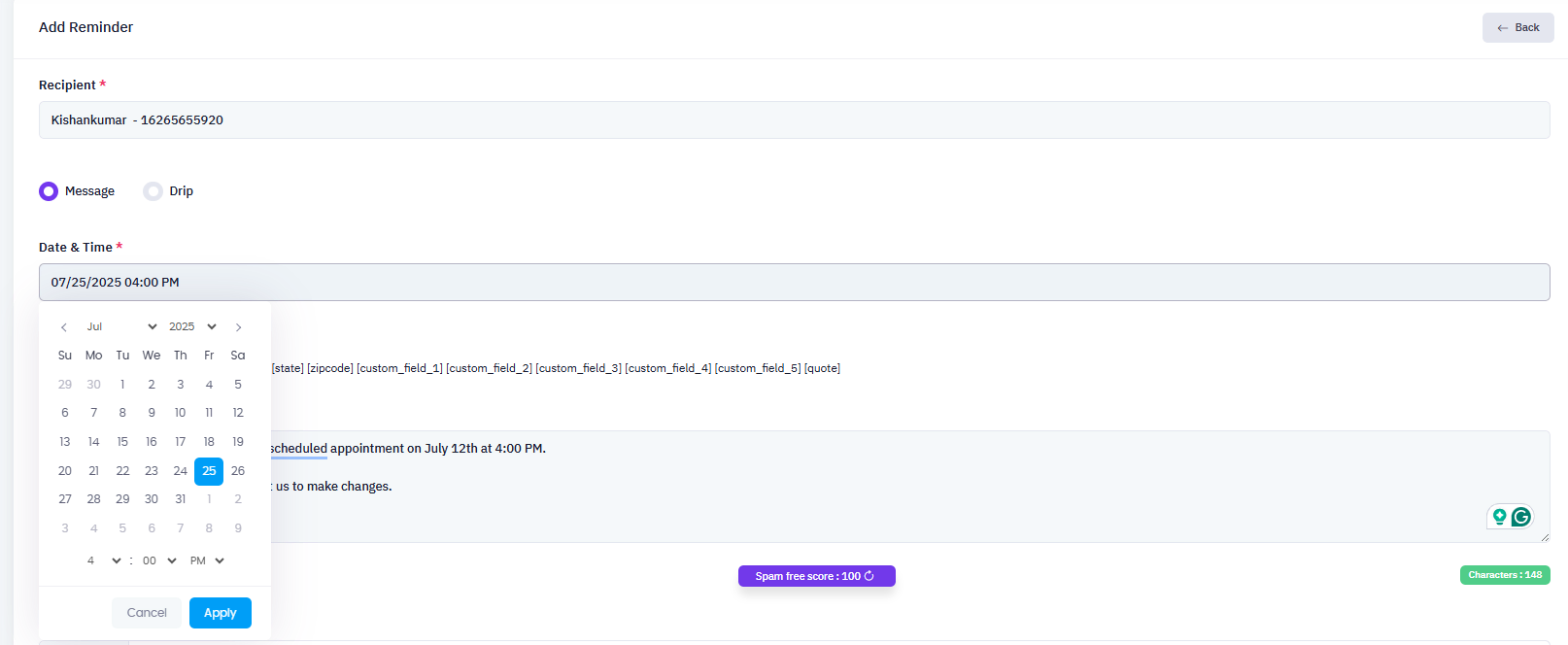Go to previous month in calendar
The width and height of the screenshot is (1568, 645).
64,327
